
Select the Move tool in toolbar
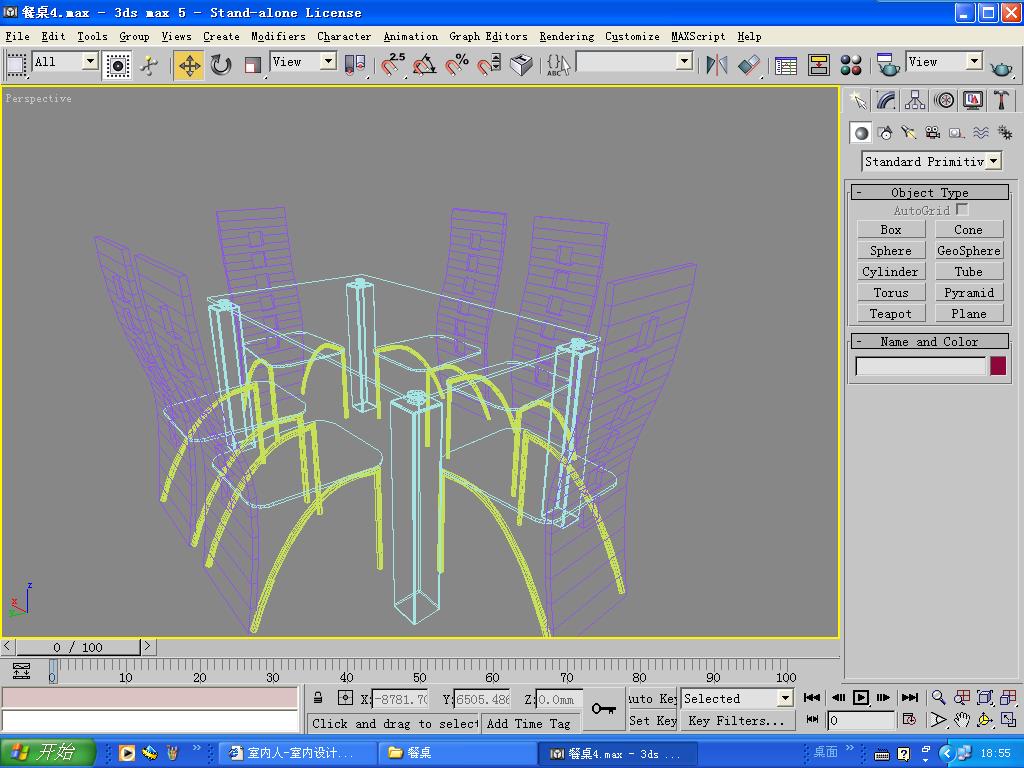[x=189, y=65]
